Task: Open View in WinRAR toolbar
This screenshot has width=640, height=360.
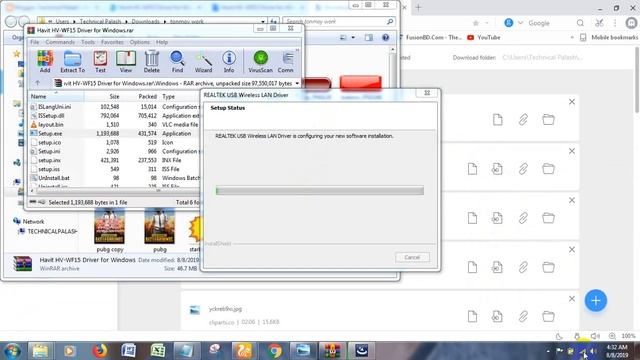Action: (126, 62)
